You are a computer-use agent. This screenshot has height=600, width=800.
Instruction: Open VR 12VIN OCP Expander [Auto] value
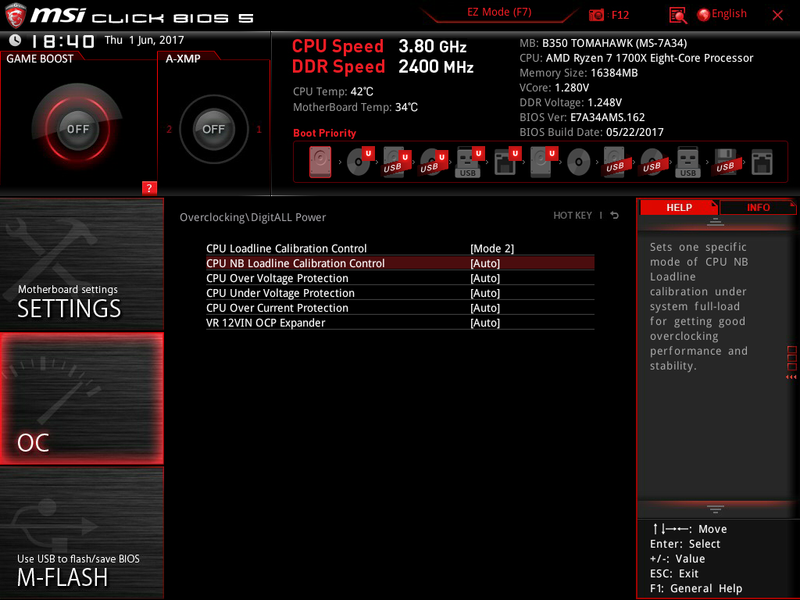pos(485,322)
